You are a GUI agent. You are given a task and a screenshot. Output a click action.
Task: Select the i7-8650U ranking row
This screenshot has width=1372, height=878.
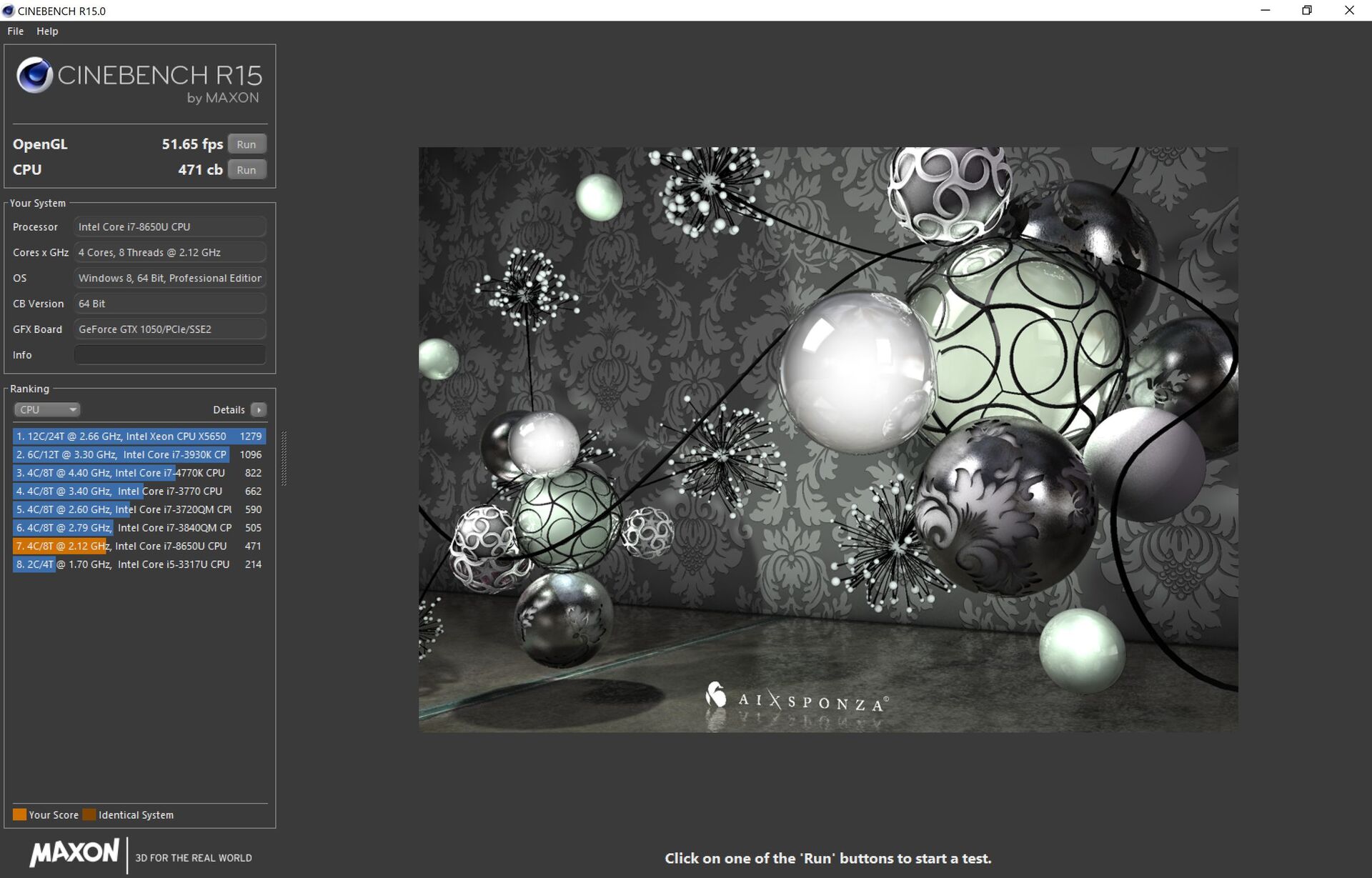point(139,547)
